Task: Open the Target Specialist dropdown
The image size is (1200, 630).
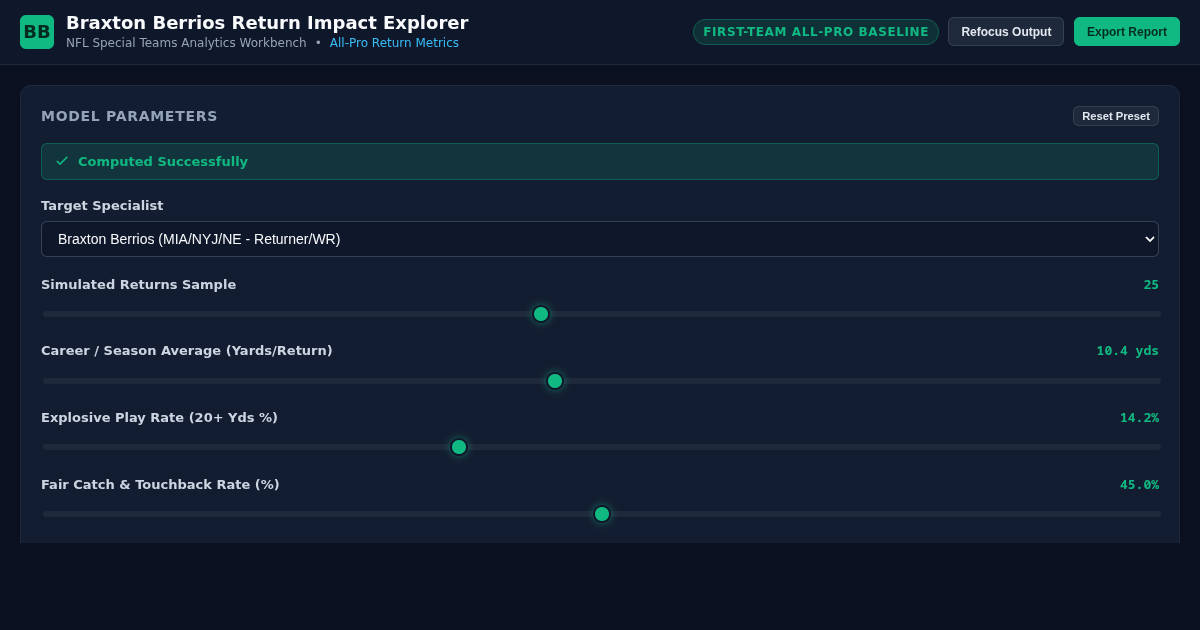Action: point(600,239)
